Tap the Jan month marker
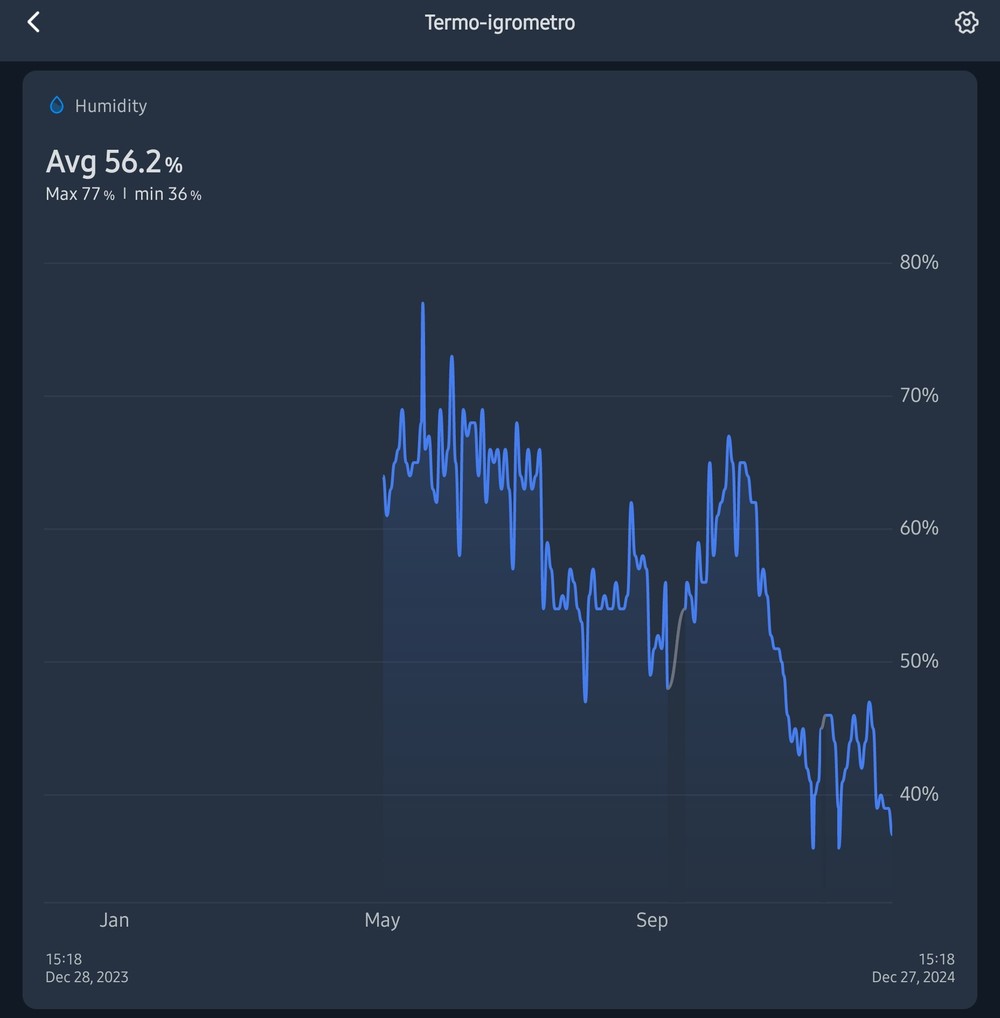 (x=114, y=920)
